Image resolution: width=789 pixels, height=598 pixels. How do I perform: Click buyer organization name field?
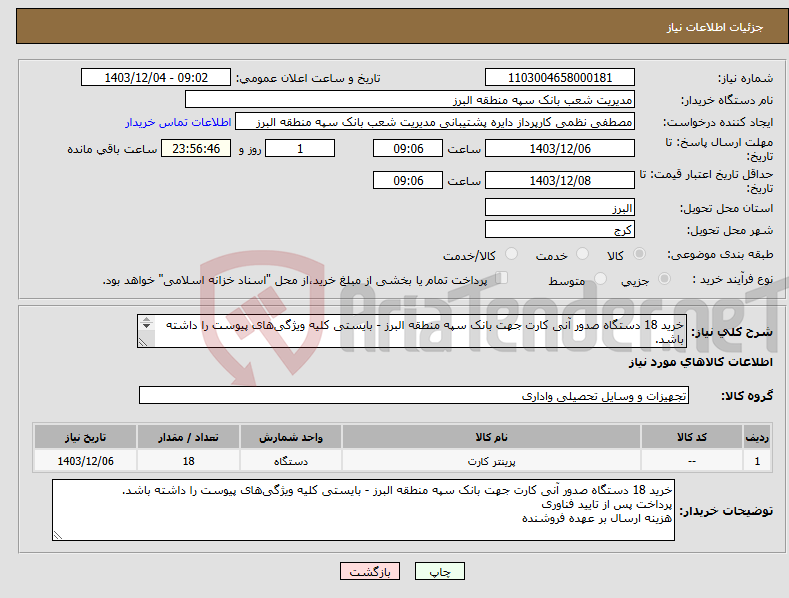(x=410, y=99)
